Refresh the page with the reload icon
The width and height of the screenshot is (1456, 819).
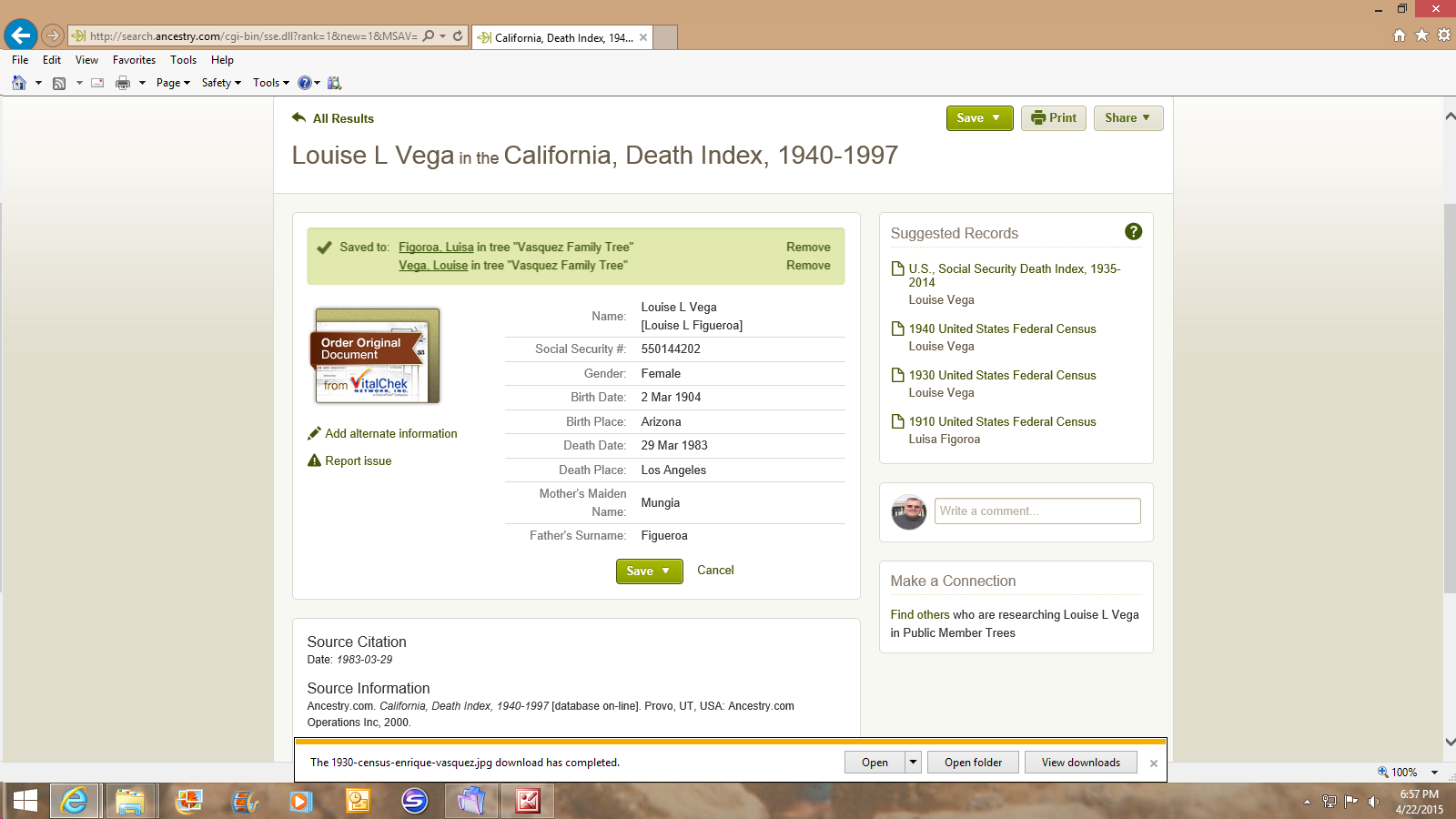[458, 36]
